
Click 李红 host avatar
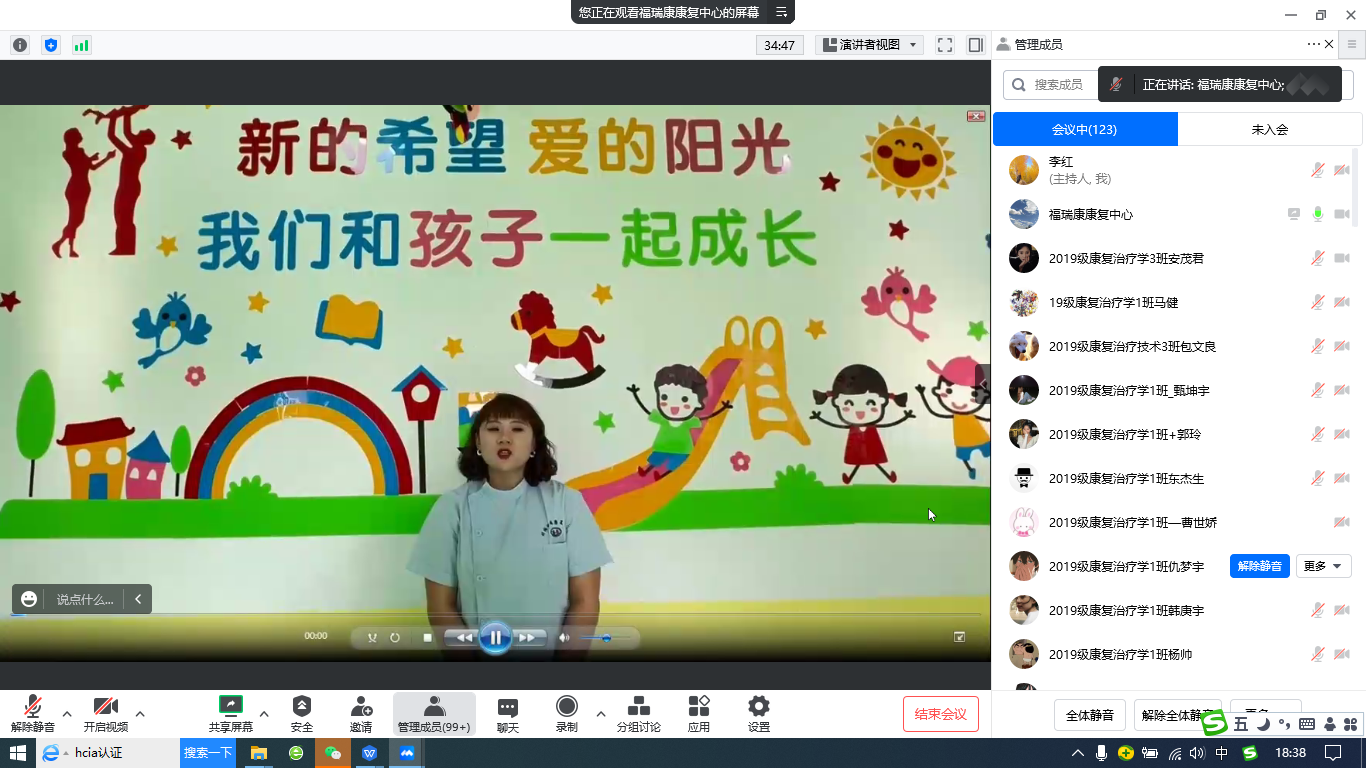[x=1024, y=170]
